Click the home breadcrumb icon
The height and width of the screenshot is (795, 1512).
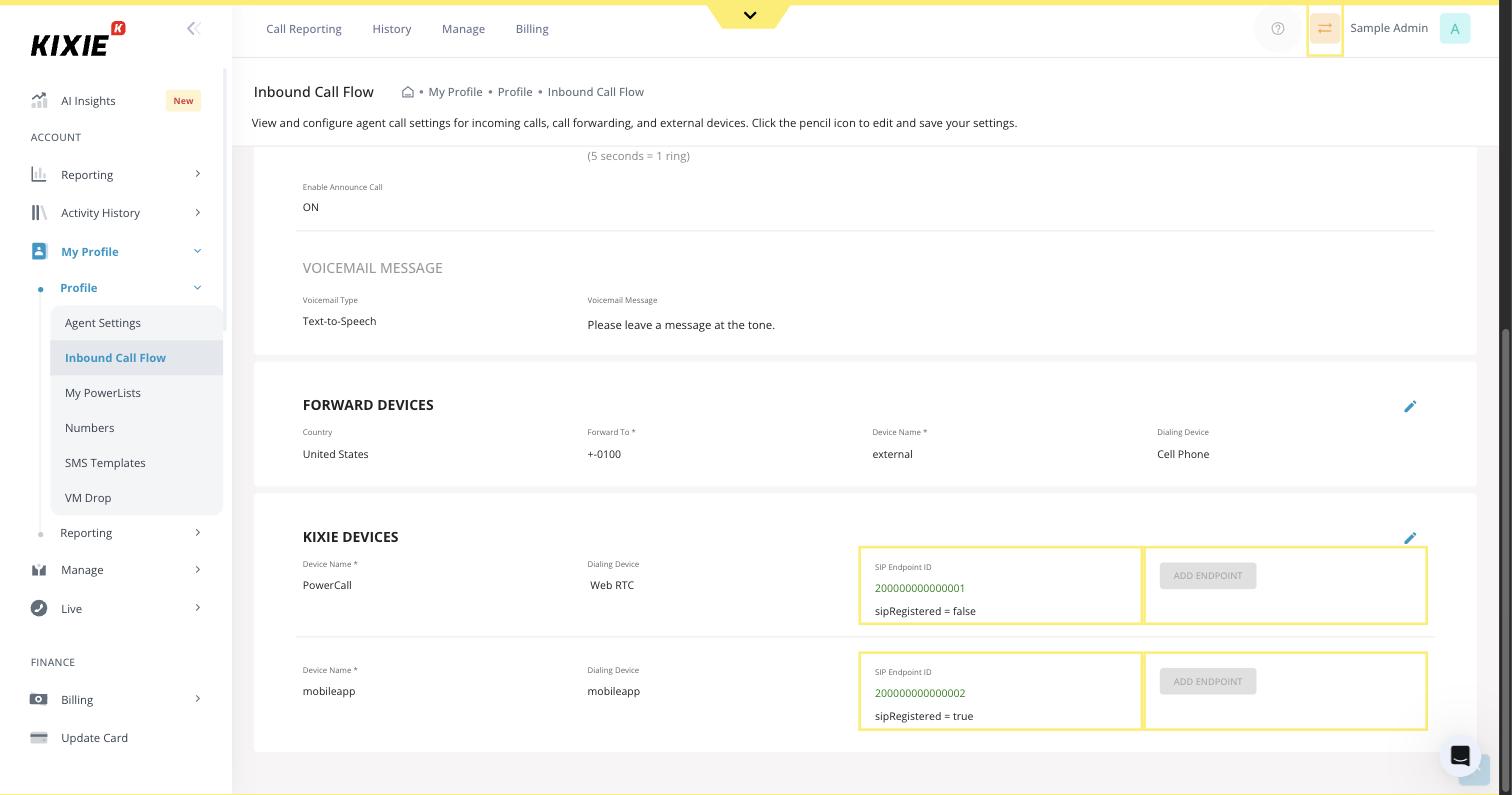coord(408,92)
